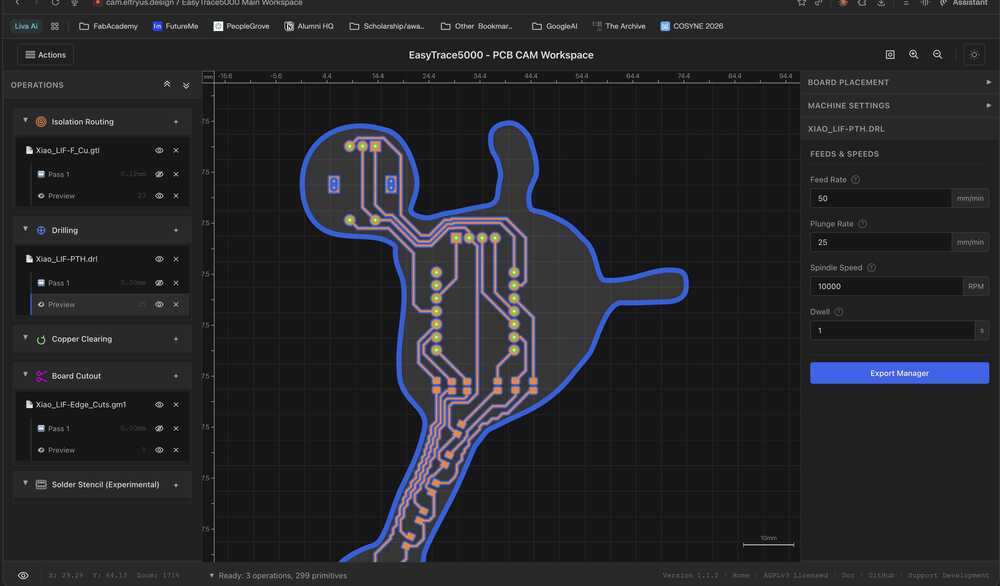Select the Xiao_LIF-PTH.drl file row
This screenshot has height=586, width=1000.
click(x=102, y=259)
